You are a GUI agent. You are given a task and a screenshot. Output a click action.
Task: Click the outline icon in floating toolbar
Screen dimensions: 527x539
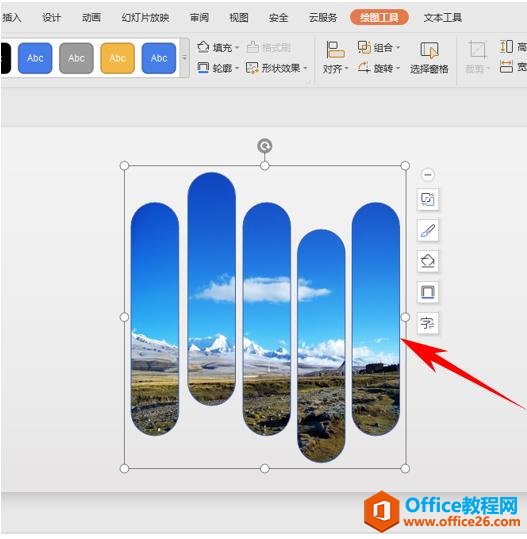pos(428,292)
